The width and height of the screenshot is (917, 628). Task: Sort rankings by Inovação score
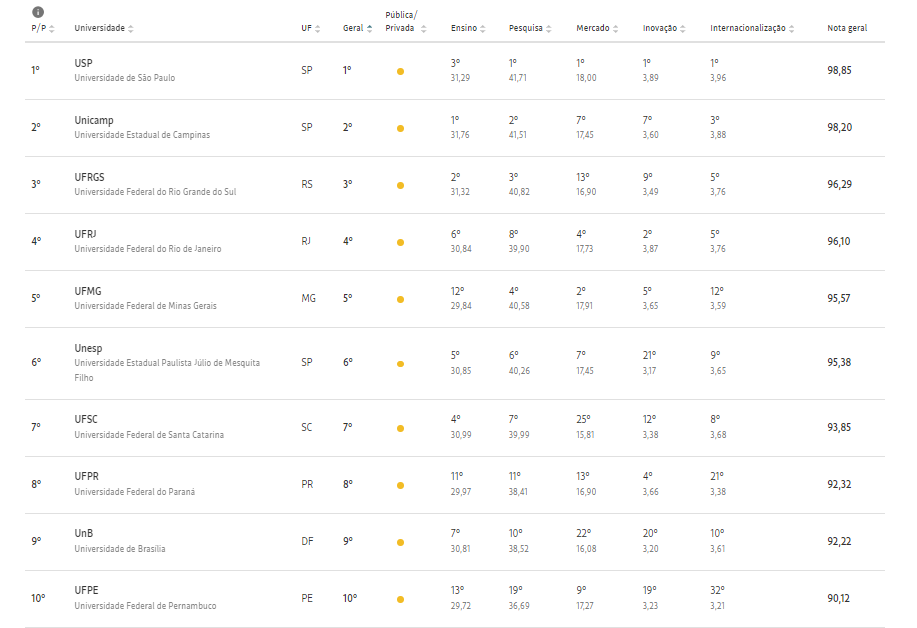[x=682, y=29]
